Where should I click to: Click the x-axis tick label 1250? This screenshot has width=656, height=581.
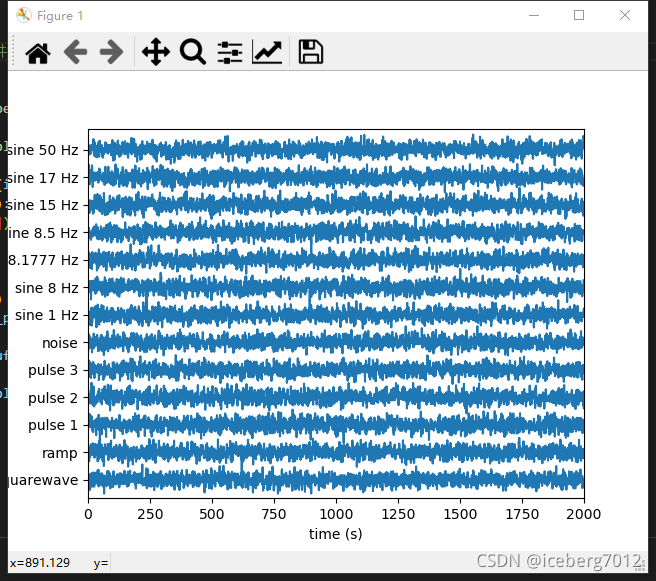[398, 514]
